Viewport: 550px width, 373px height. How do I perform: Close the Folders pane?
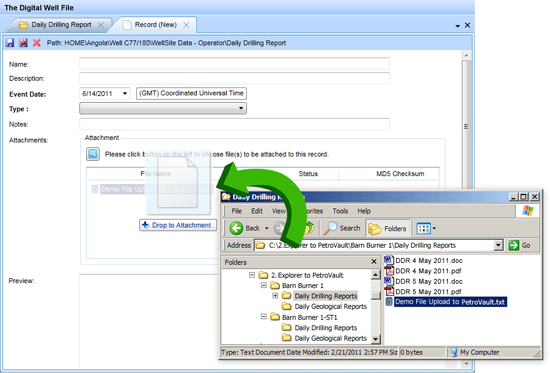(374, 262)
